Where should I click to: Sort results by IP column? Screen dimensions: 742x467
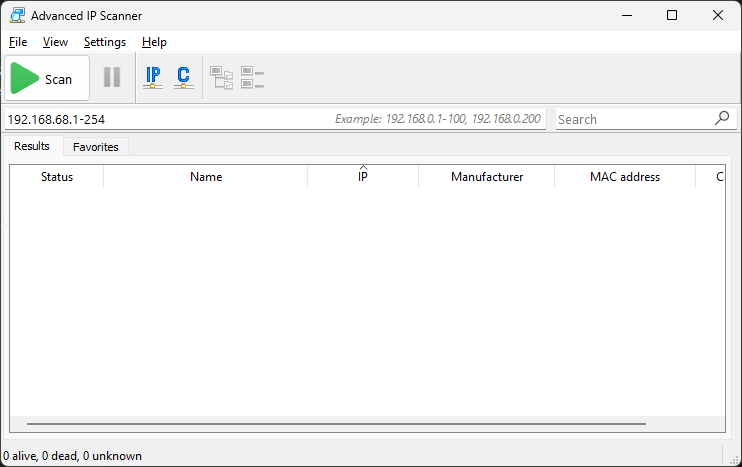click(363, 177)
